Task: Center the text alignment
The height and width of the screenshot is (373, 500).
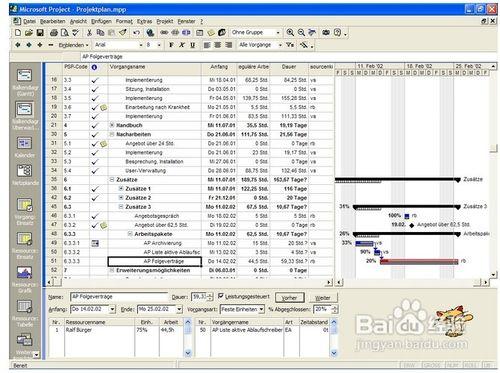Action: click(x=218, y=45)
